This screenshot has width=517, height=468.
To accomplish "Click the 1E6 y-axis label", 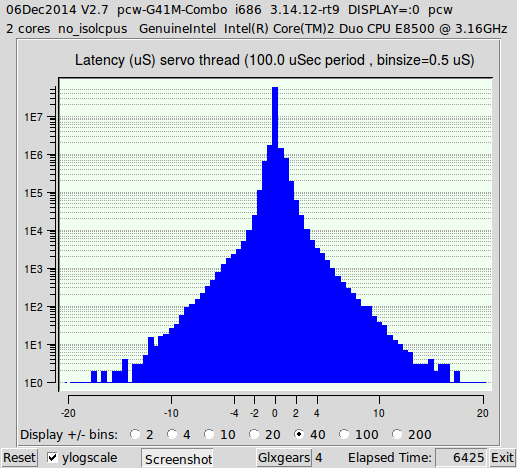I will click(33, 155).
